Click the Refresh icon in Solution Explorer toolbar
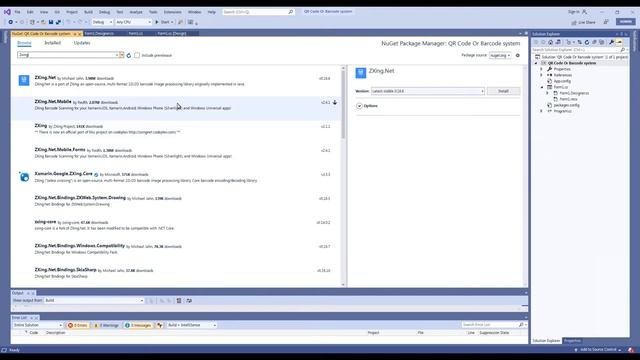Screen dimensions: 640x360 (x=587, y=42)
